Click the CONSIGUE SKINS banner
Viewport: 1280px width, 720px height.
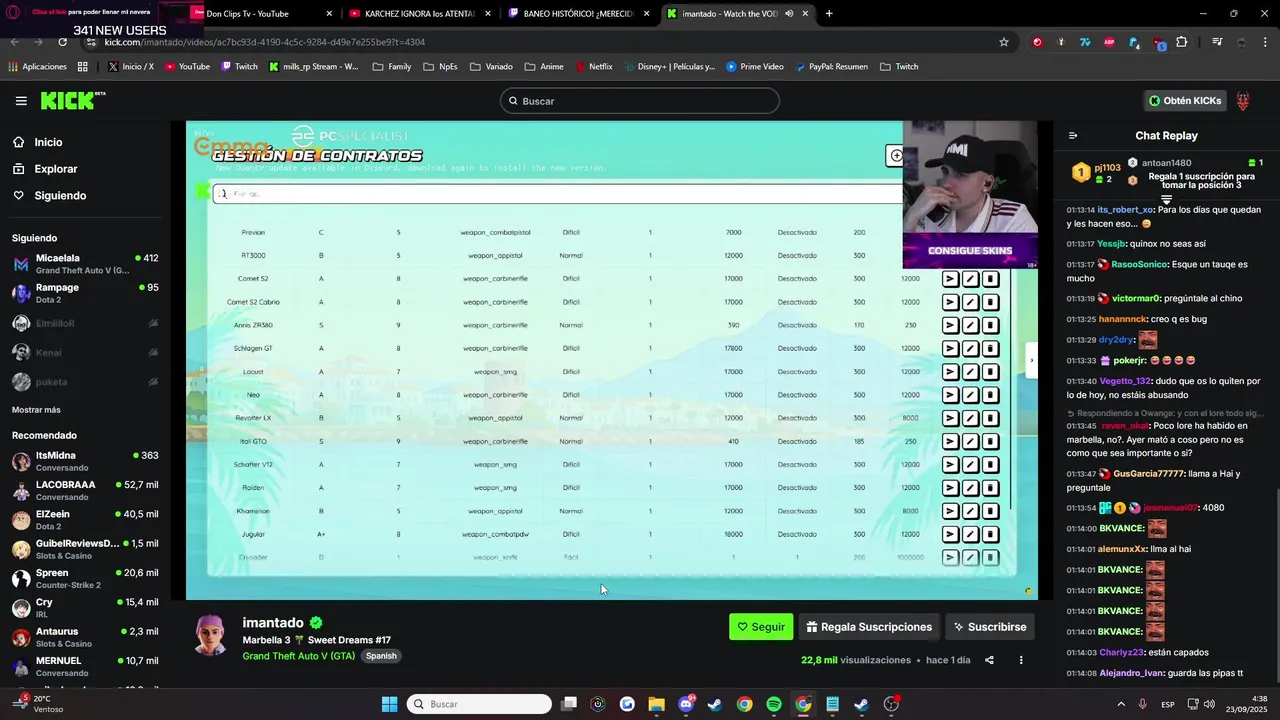pos(969,251)
